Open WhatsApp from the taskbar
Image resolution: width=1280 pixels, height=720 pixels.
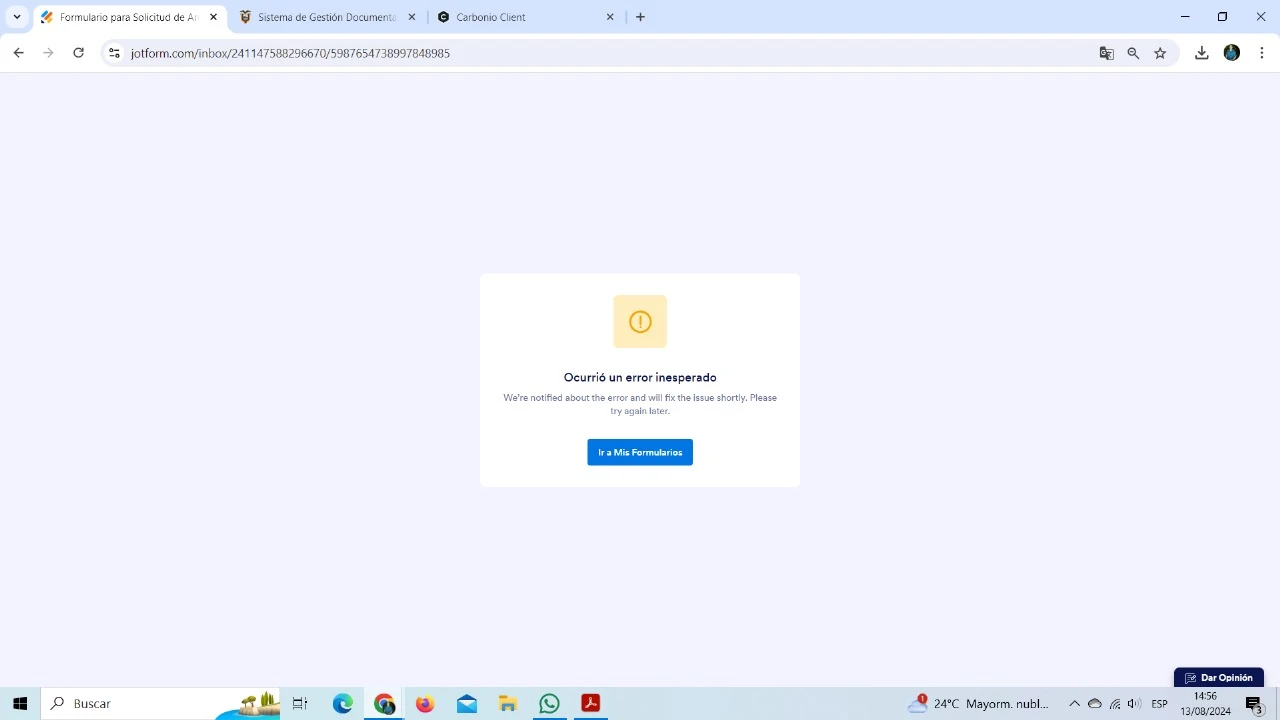click(x=549, y=703)
